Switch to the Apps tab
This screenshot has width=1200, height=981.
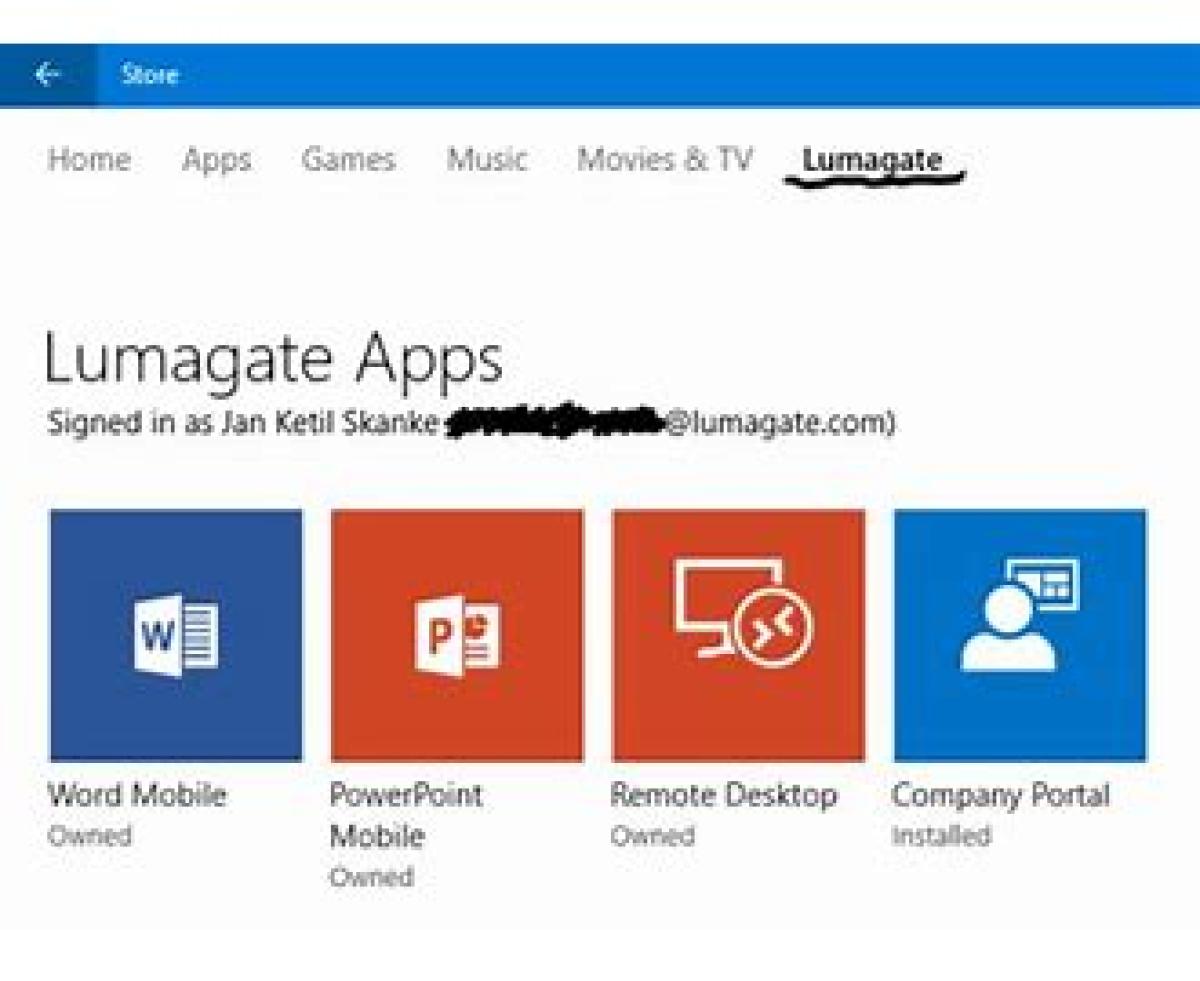tap(216, 160)
